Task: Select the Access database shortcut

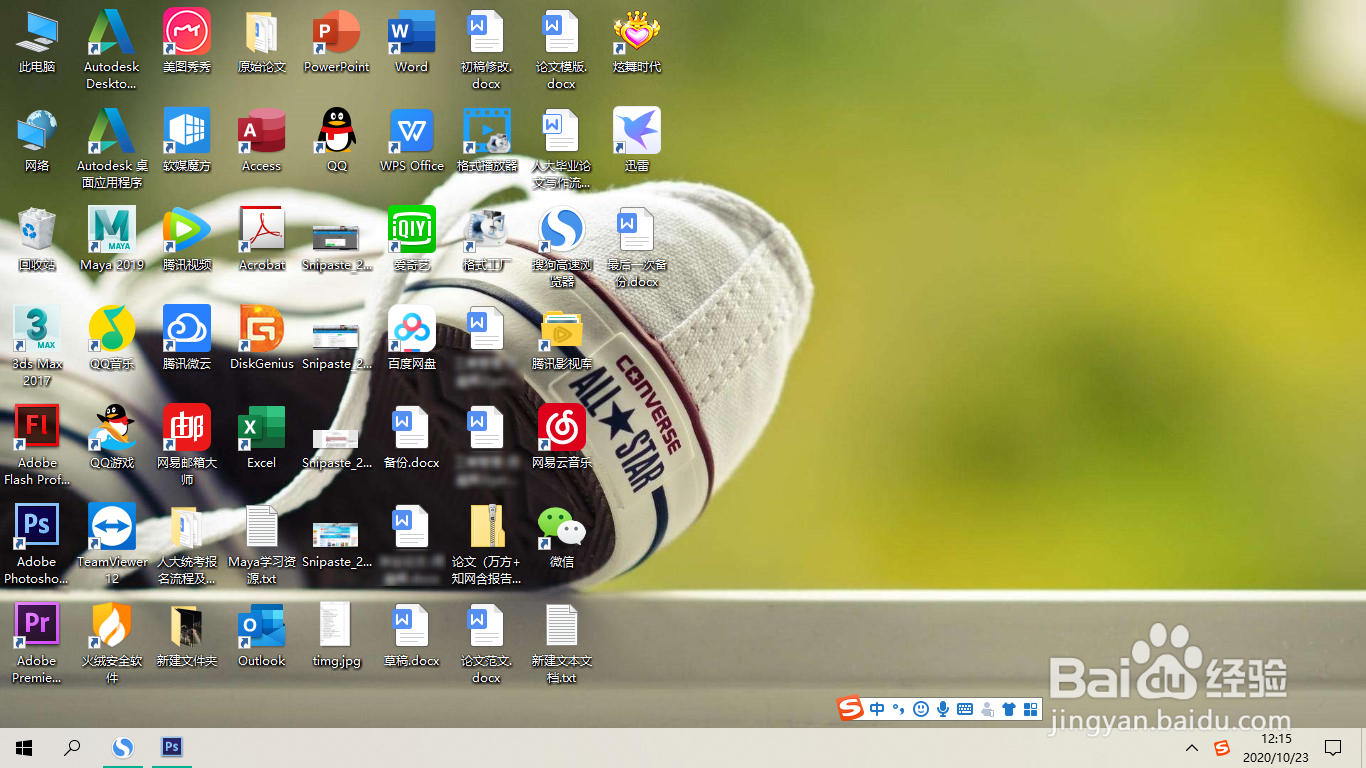Action: click(262, 141)
